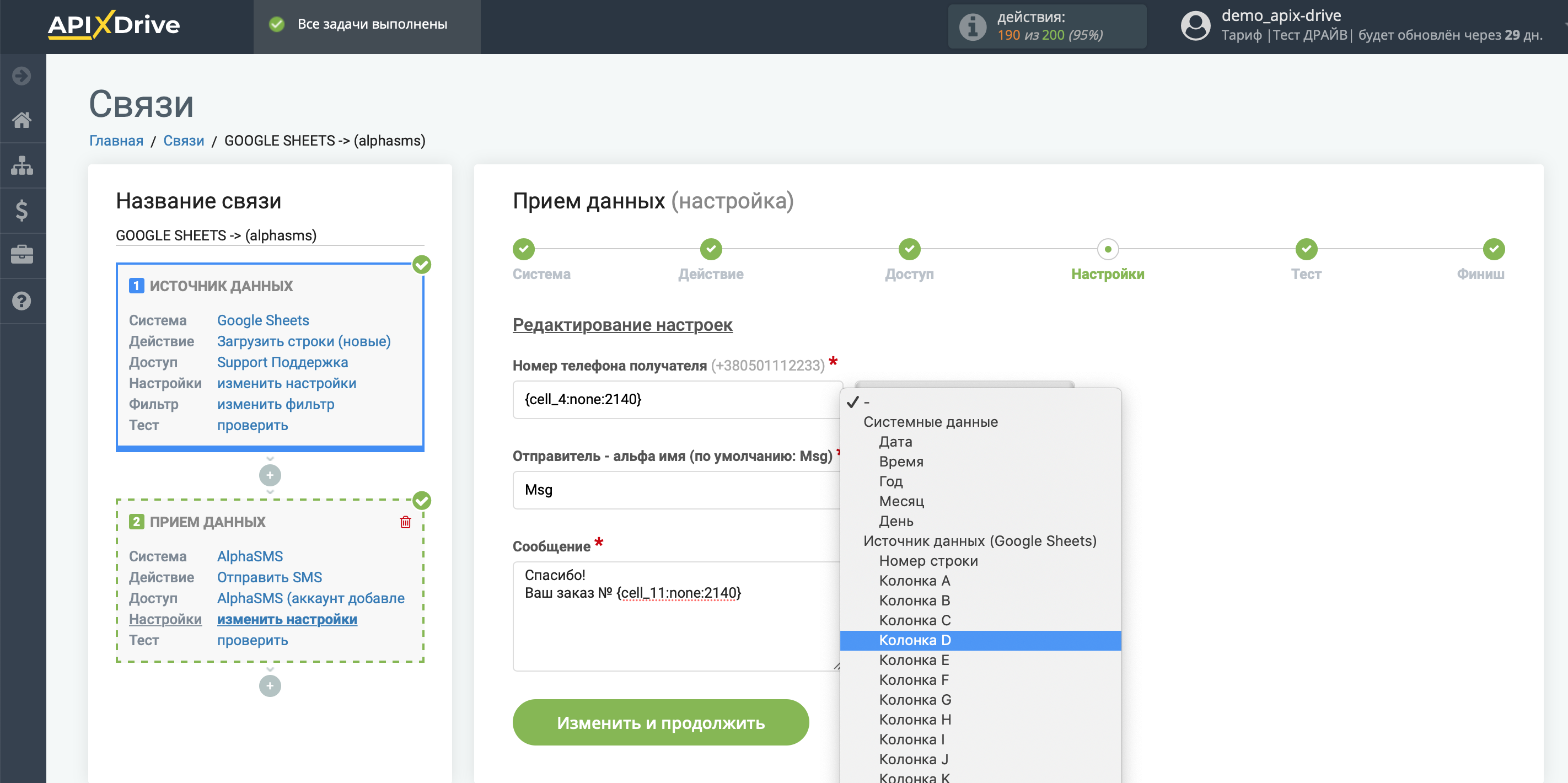Click ПРИЕМ ДАННЫХ block title

coord(207,522)
